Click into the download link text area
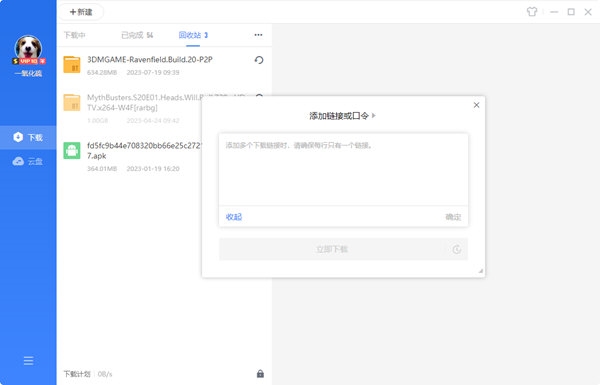The image size is (600, 385). (x=343, y=169)
